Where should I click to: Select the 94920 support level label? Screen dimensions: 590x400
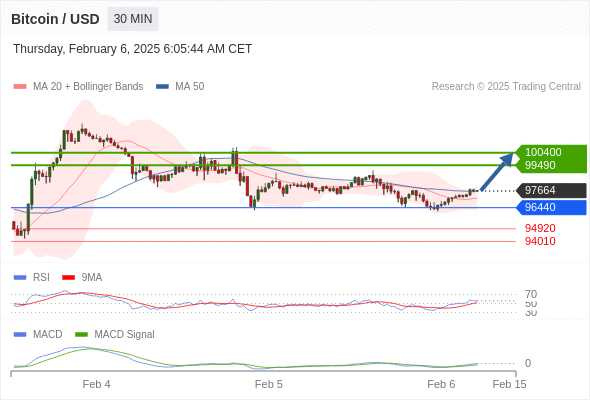click(540, 228)
